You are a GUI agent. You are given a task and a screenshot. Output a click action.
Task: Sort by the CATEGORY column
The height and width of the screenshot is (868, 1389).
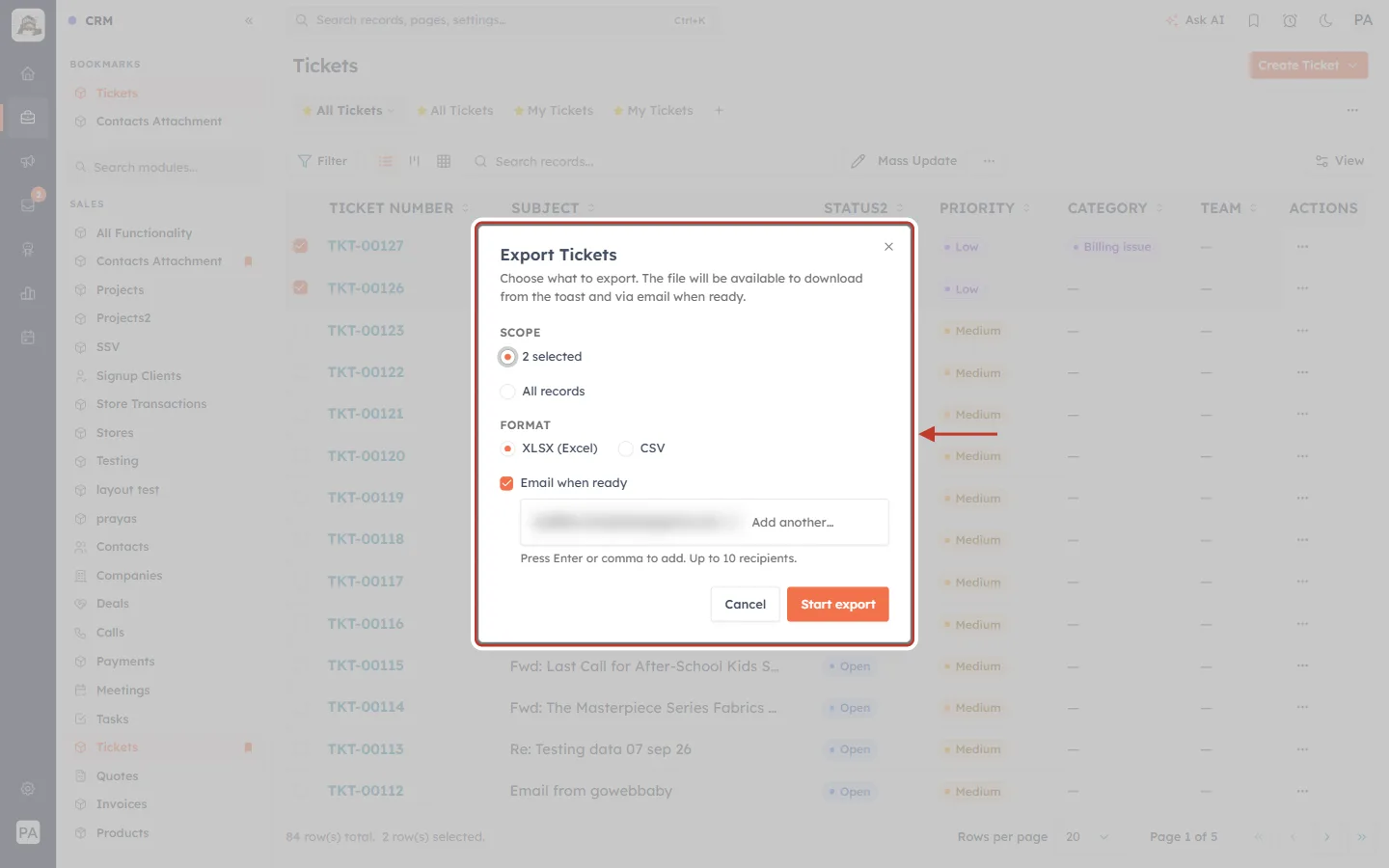(x=1115, y=208)
